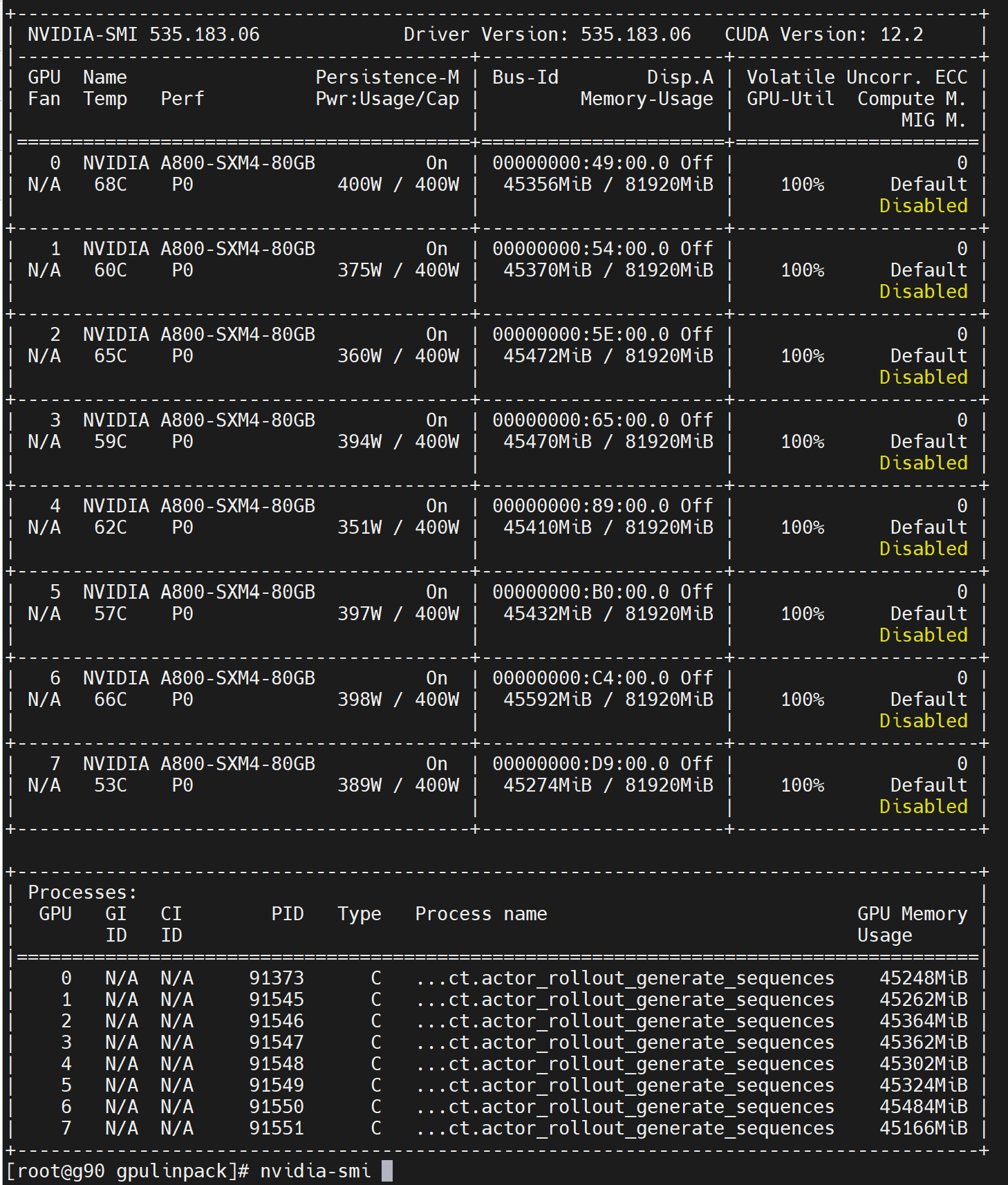This screenshot has width=1008, height=1185.
Task: Click the Volatile Uncorr. ECC header
Action: pos(857,77)
